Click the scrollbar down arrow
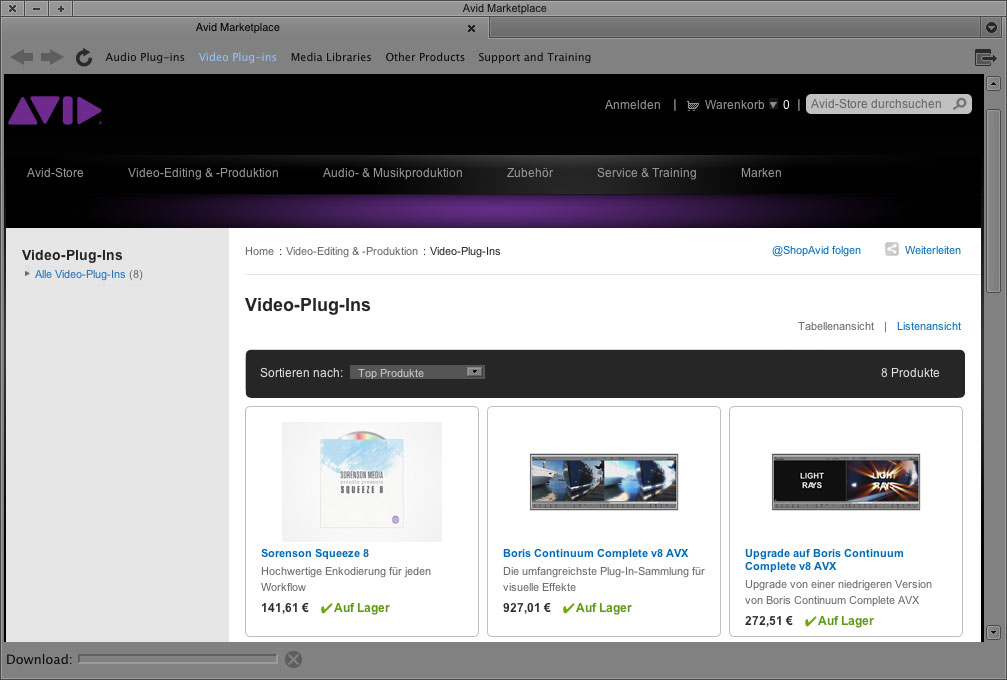Screen dimensions: 1007x680 [x=993, y=632]
